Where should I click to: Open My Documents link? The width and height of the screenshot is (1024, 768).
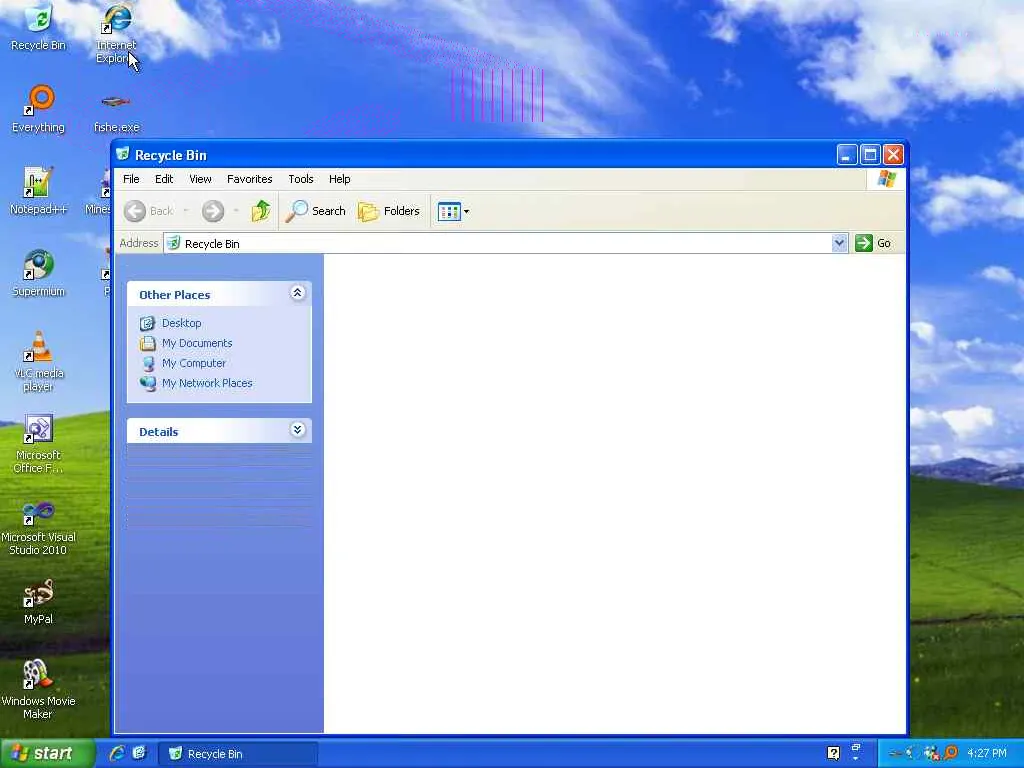197,344
